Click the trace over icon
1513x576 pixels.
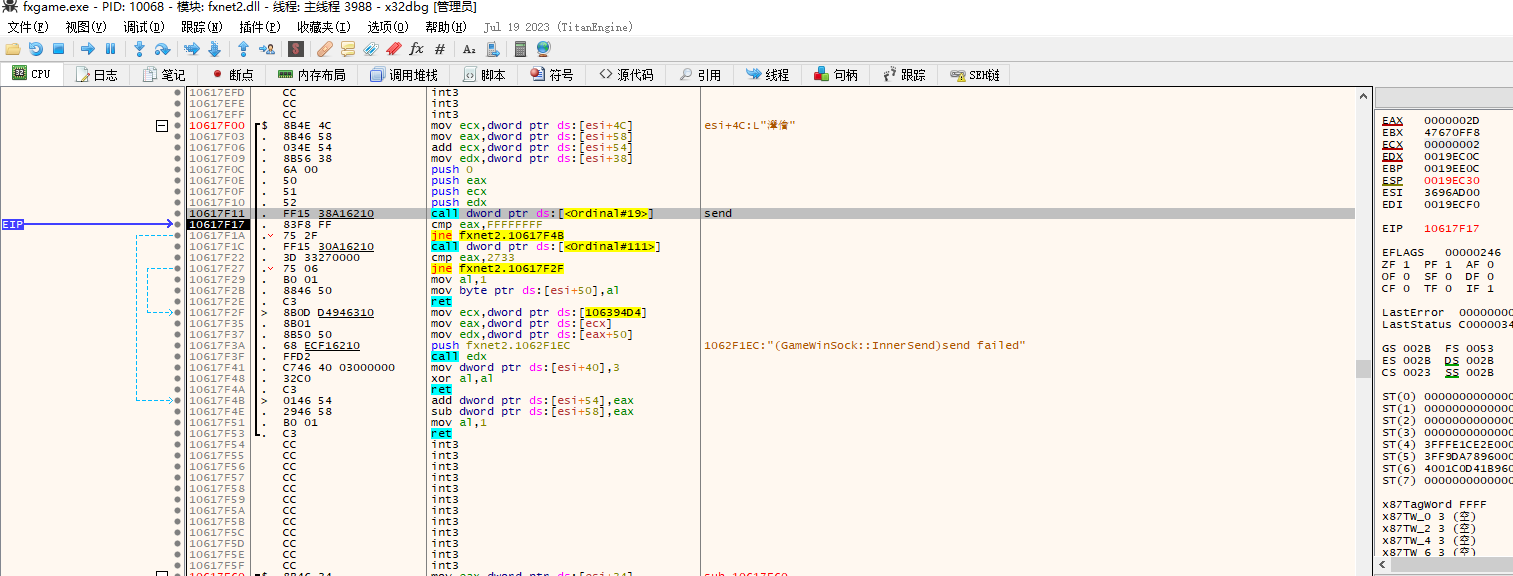click(214, 48)
